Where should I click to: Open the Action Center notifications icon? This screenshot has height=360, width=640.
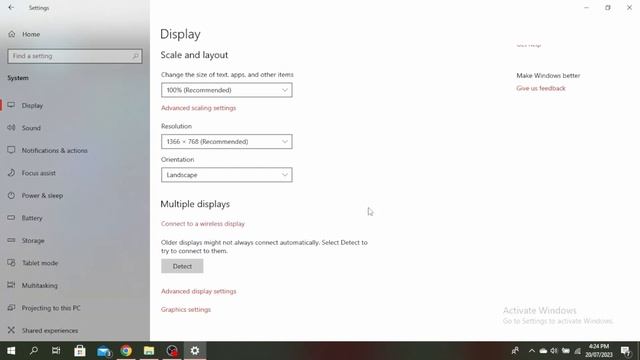point(625,351)
